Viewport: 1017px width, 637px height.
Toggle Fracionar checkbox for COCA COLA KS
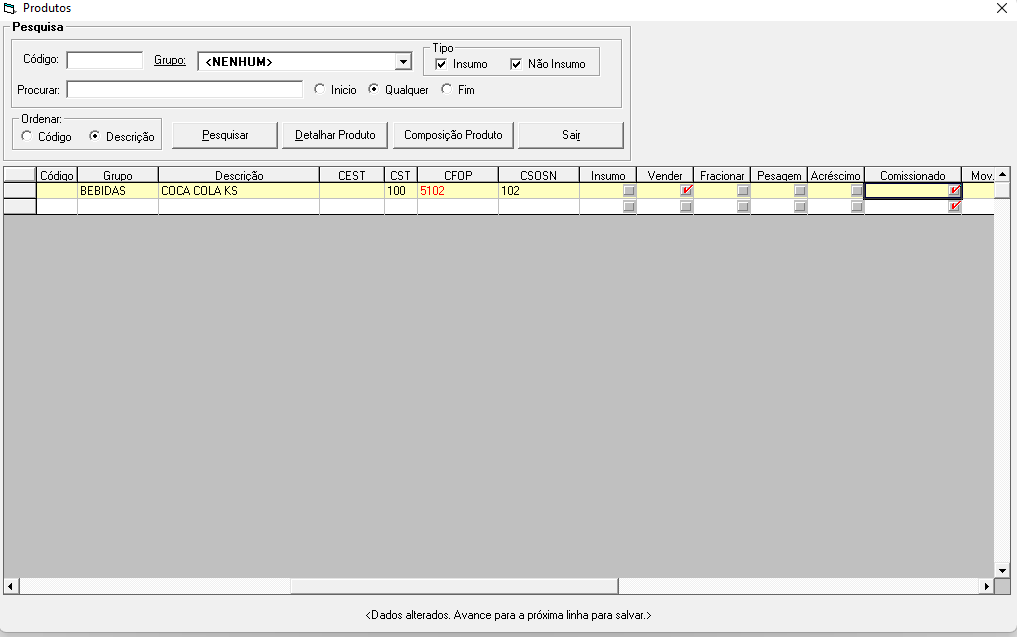pos(743,191)
